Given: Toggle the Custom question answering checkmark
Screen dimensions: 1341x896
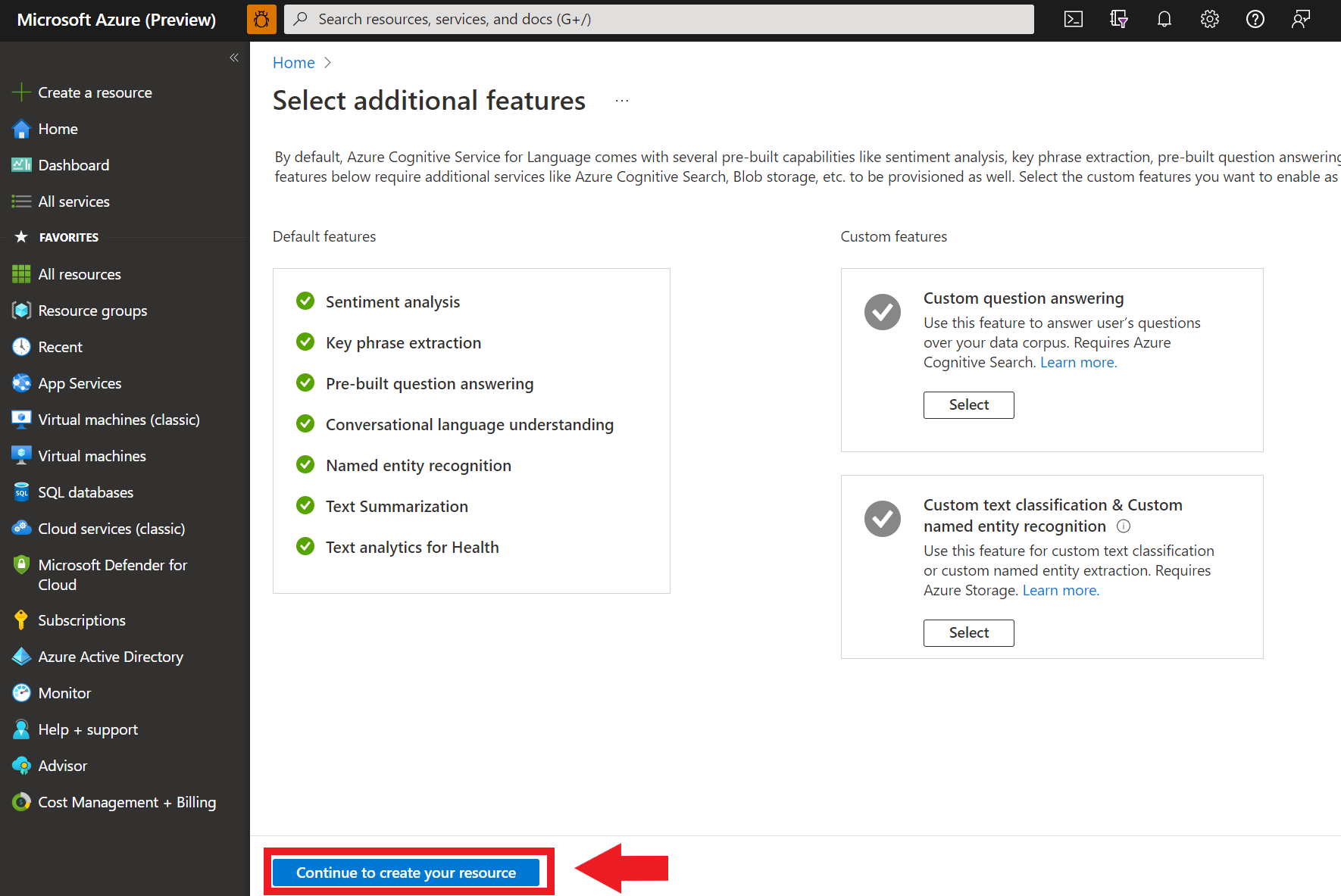Looking at the screenshot, I should point(883,312).
